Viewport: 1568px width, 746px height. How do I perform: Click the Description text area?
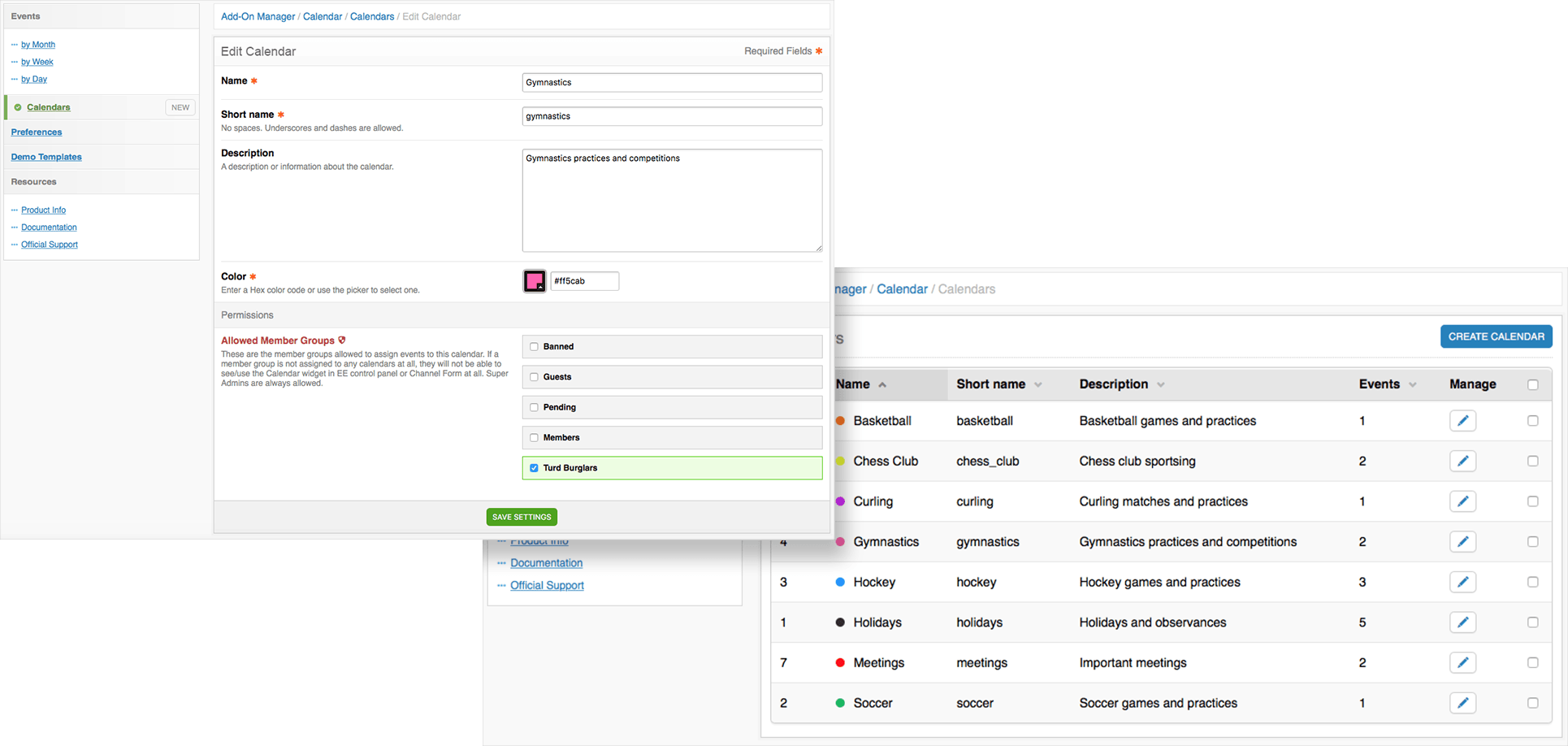click(x=672, y=201)
